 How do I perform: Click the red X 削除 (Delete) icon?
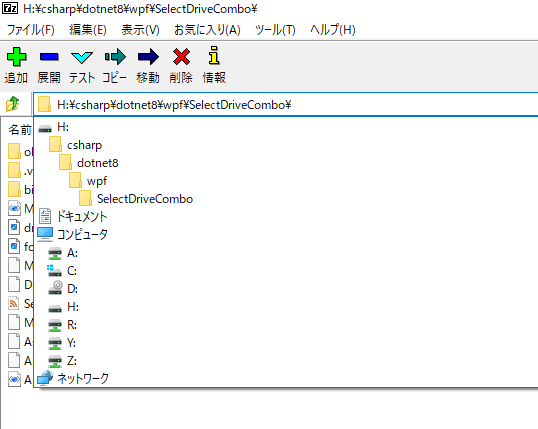tap(181, 57)
